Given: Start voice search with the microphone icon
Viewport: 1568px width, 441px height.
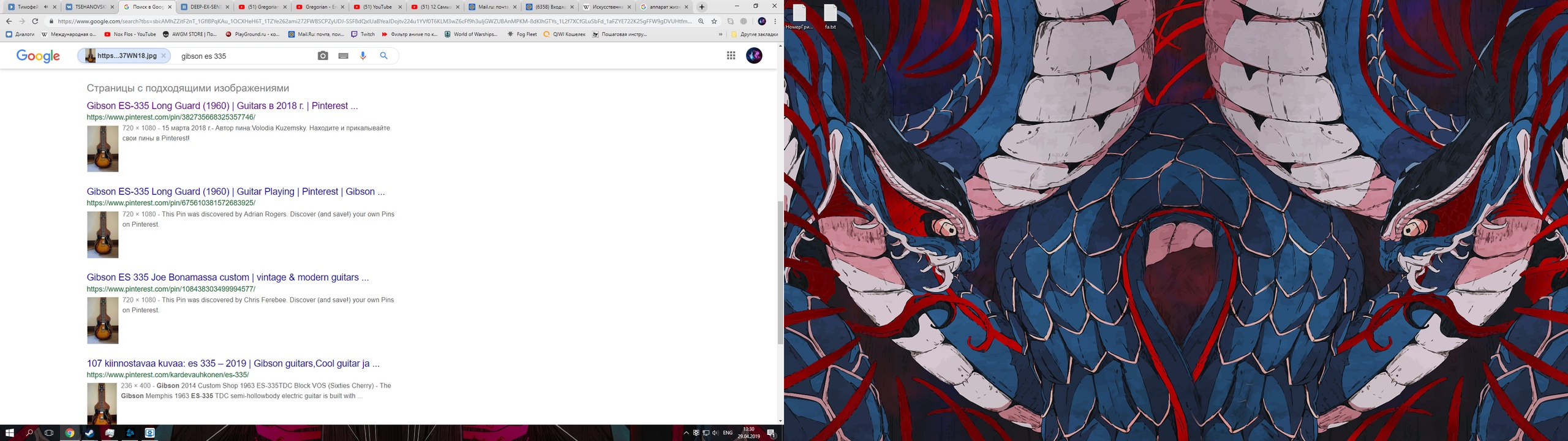Looking at the screenshot, I should click(x=363, y=56).
